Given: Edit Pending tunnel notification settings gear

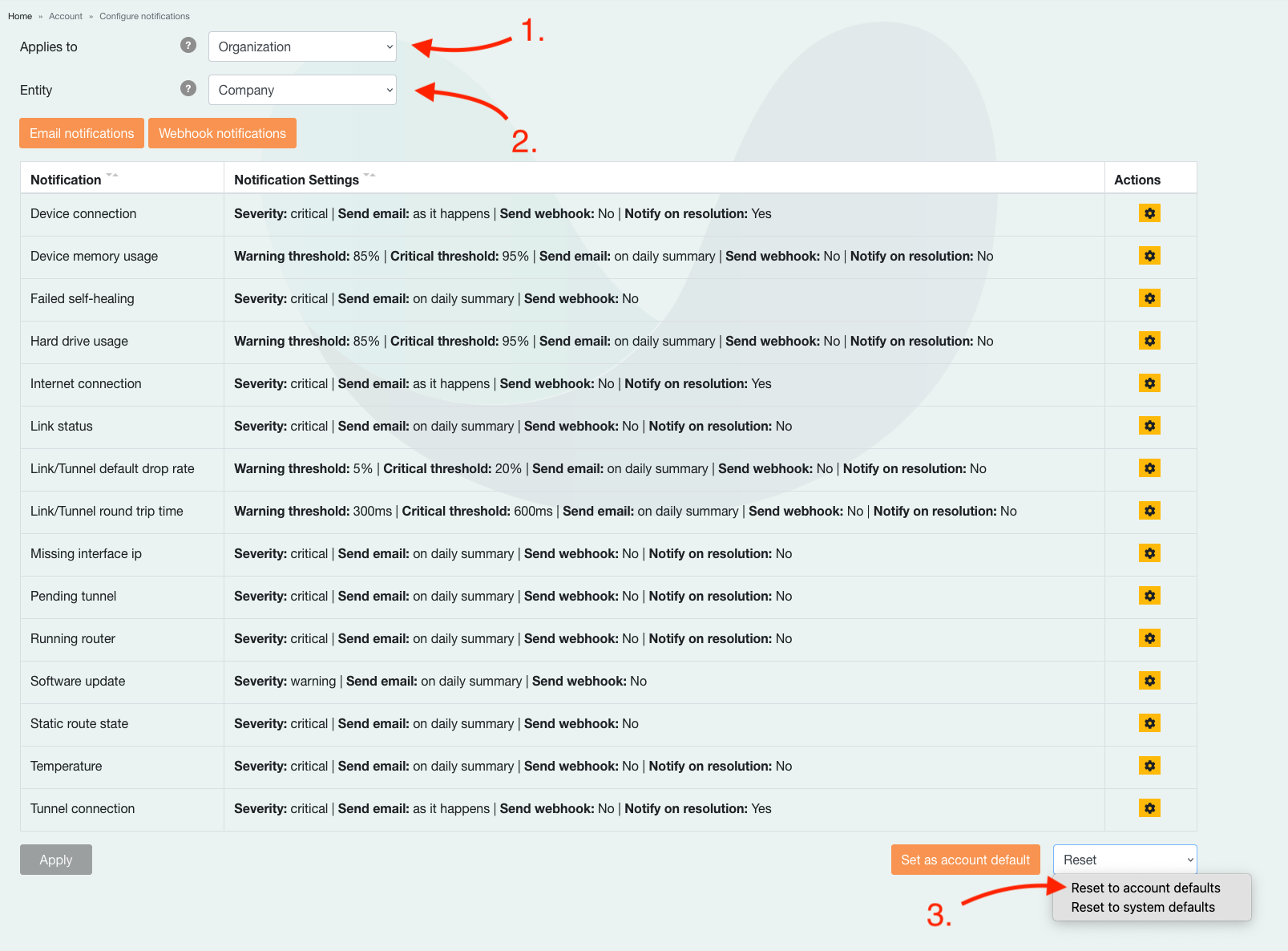Looking at the screenshot, I should coord(1149,596).
